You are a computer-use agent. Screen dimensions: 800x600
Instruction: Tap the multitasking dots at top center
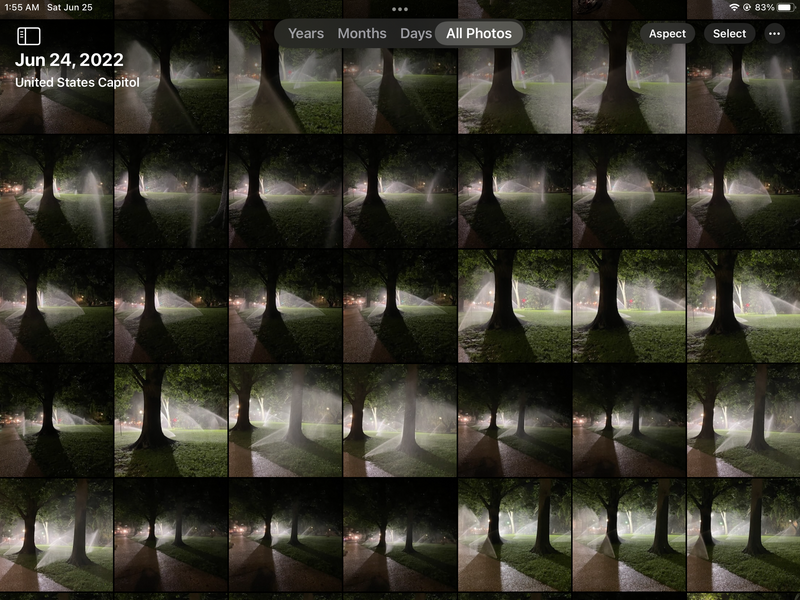(399, 9)
